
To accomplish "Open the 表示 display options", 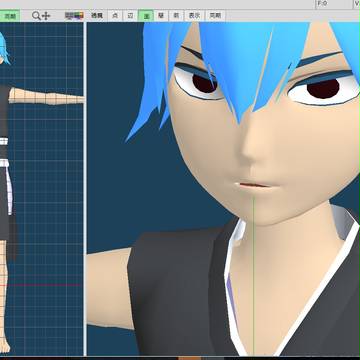I will pyautogui.click(x=194, y=16).
